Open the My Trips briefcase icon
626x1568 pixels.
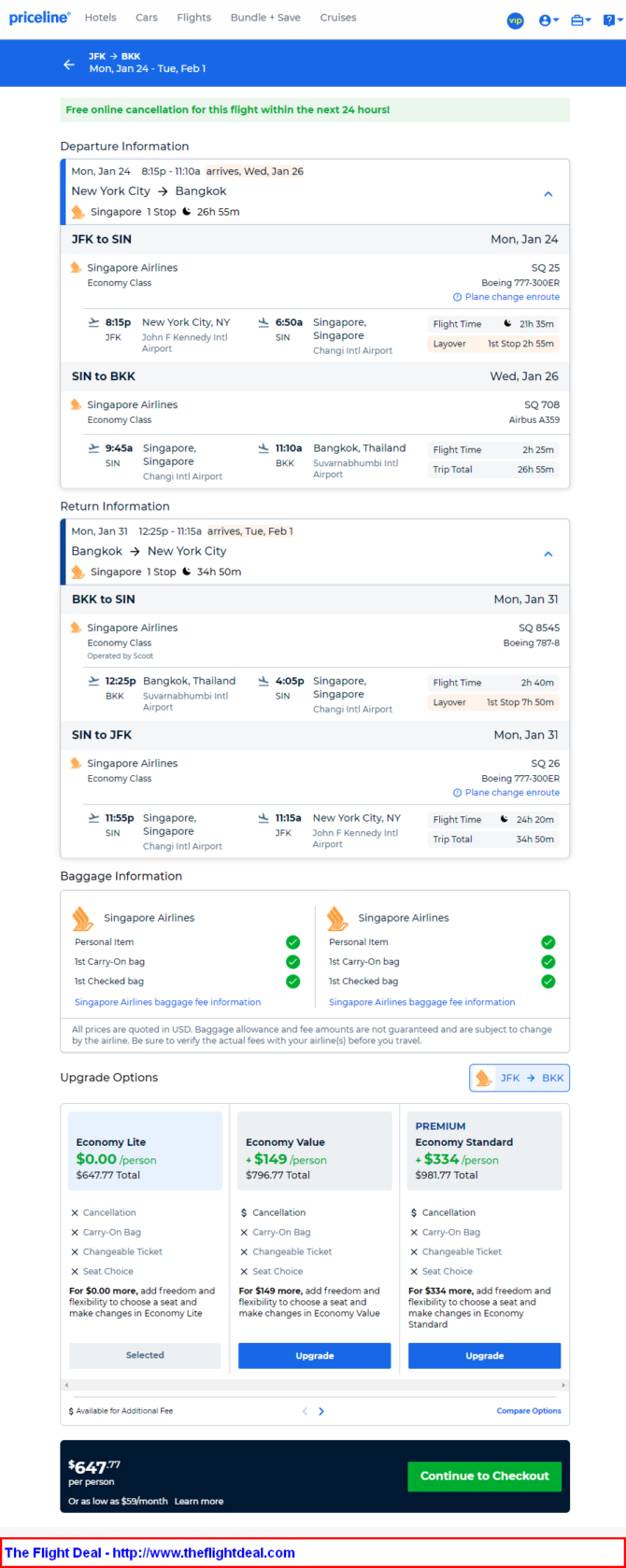(579, 20)
